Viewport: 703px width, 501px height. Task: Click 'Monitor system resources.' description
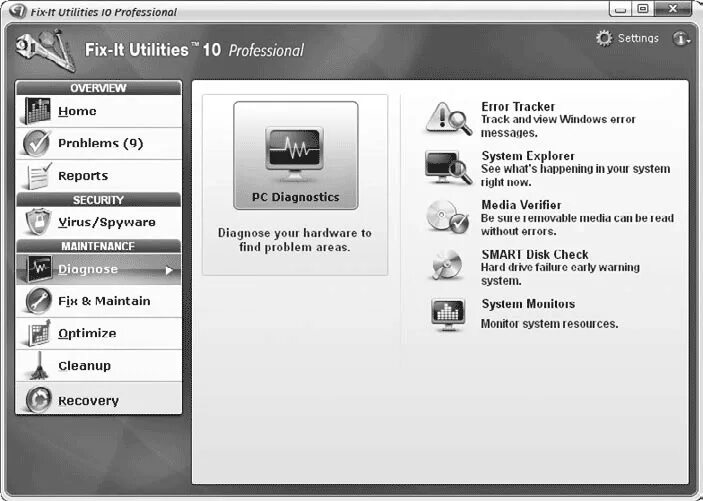point(549,323)
